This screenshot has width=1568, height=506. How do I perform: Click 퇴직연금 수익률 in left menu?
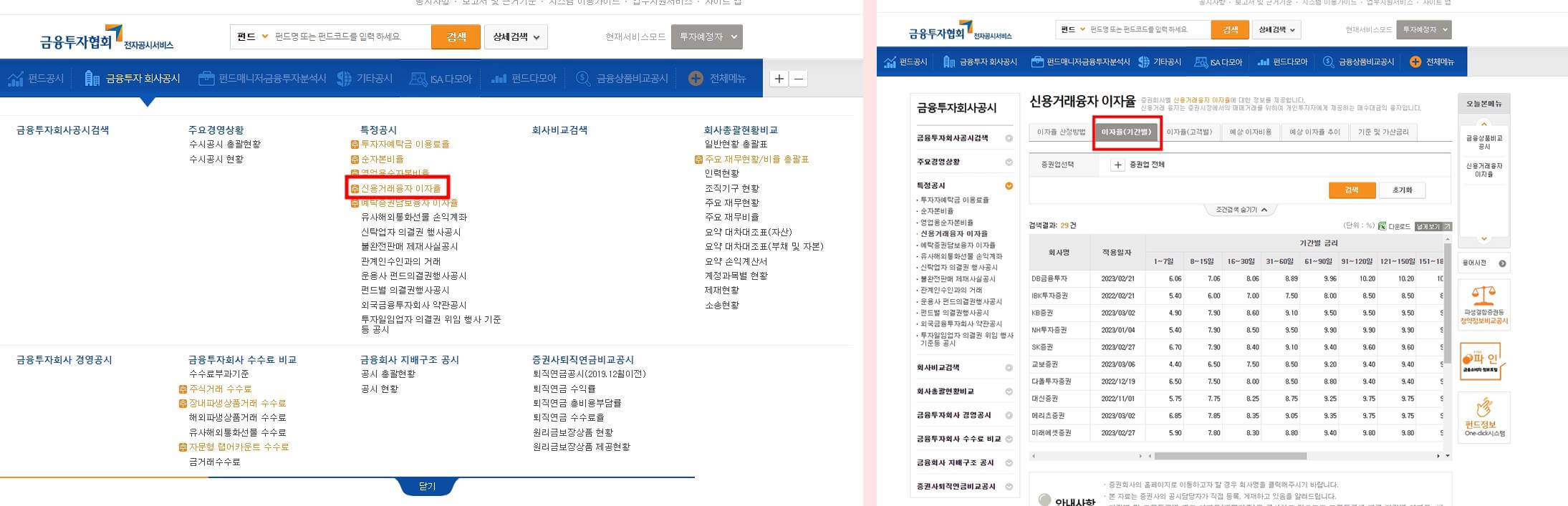coord(564,389)
